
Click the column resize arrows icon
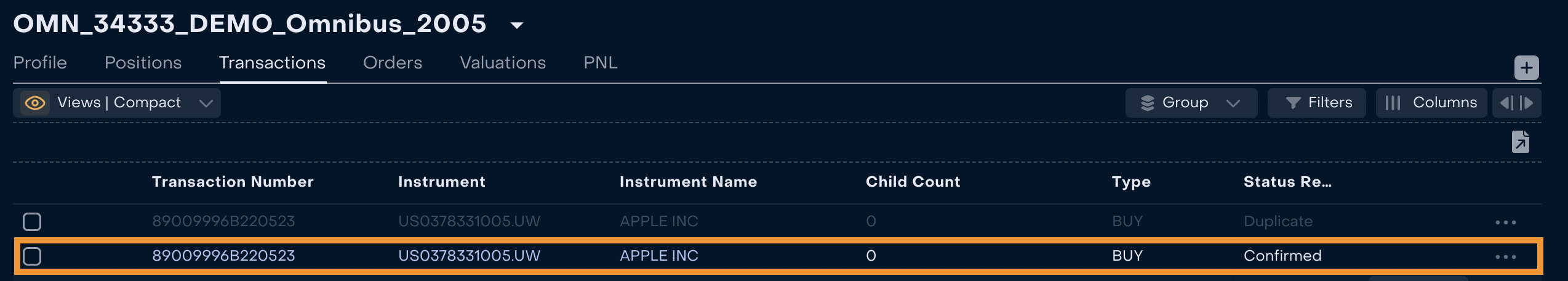(1516, 103)
